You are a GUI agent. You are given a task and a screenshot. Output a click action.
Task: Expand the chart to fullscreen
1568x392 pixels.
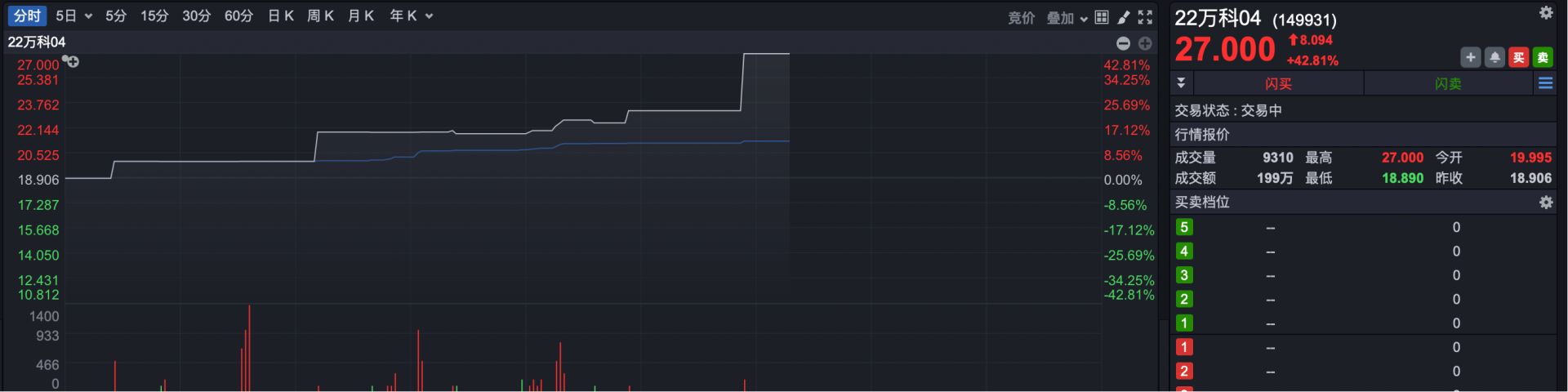[1145, 17]
